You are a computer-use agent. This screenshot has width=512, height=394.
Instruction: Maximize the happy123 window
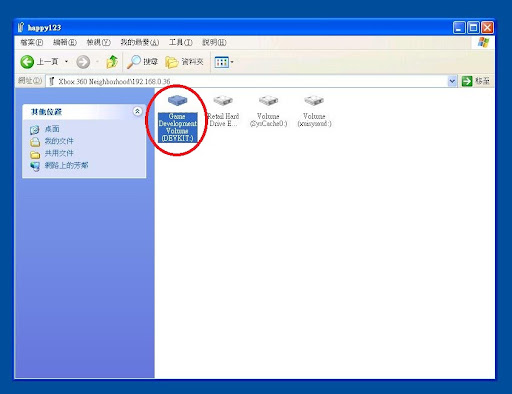tap(473, 28)
